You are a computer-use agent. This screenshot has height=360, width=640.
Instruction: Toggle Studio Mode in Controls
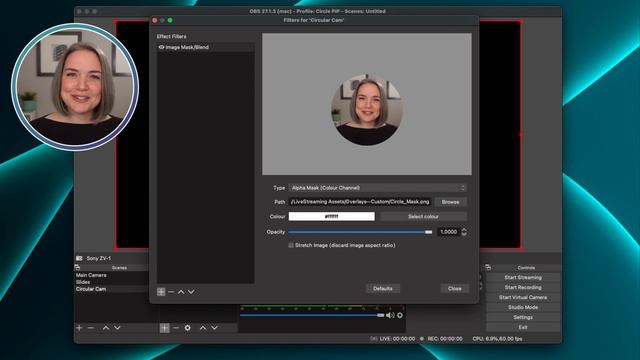click(x=523, y=307)
